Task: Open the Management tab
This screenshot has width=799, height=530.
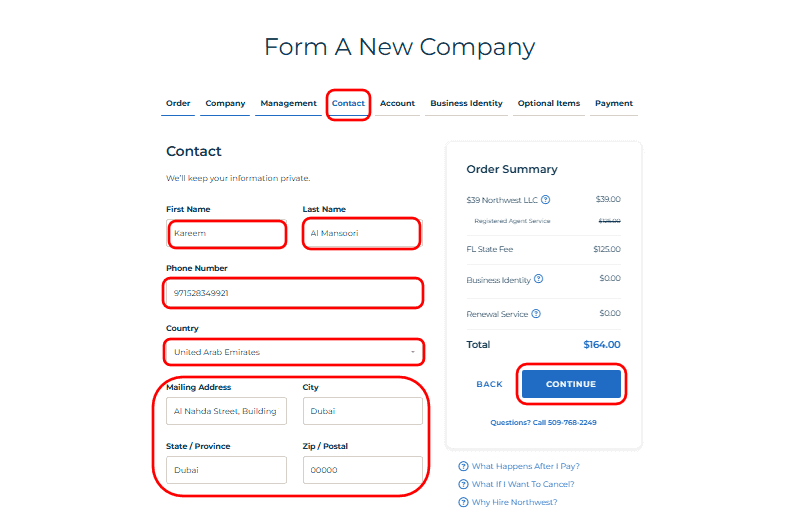Action: pos(288,104)
